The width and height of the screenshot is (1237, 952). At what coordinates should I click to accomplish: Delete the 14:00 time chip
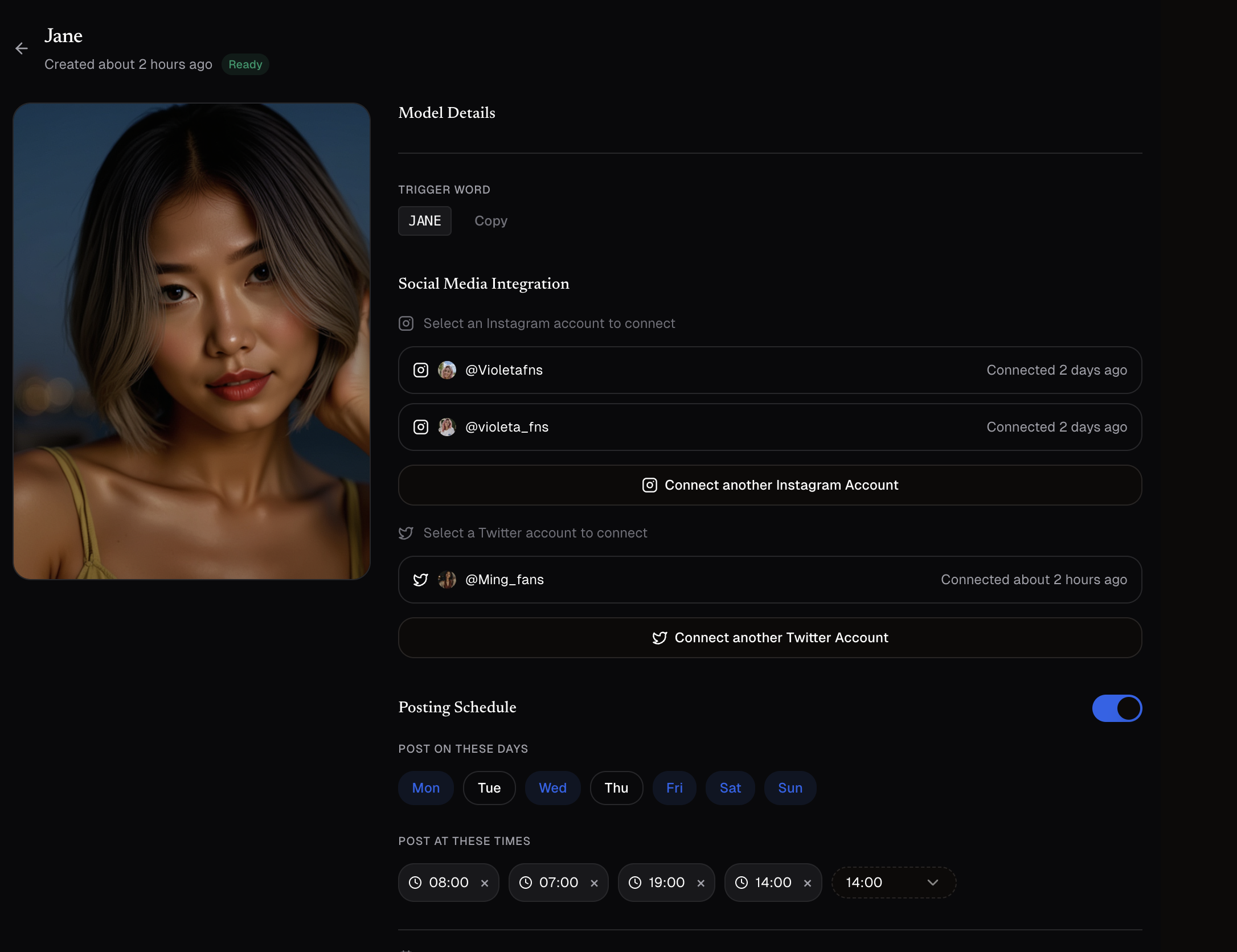pos(808,883)
